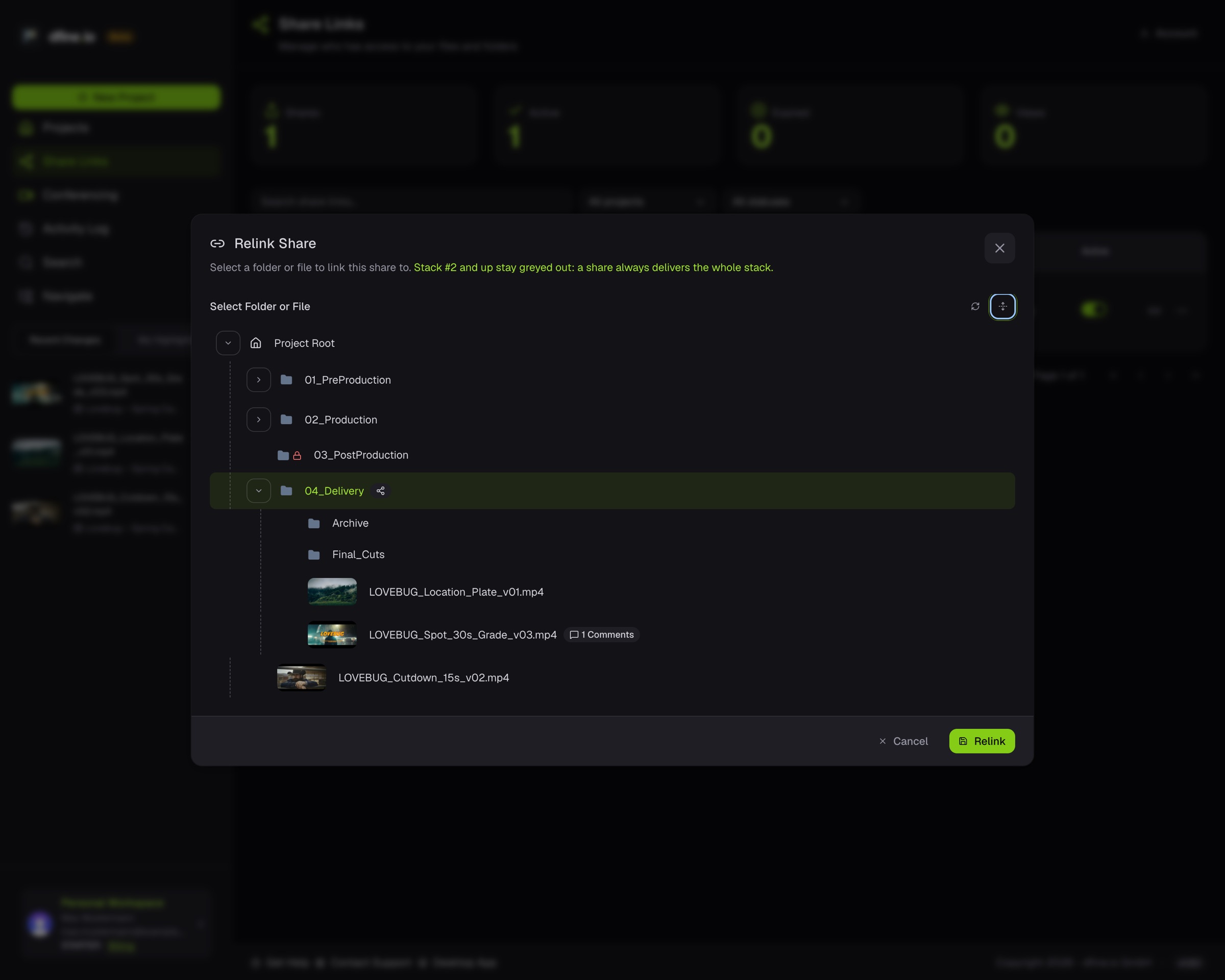1225x980 pixels.
Task: Click the 02_Production folder icon
Action: click(x=286, y=419)
